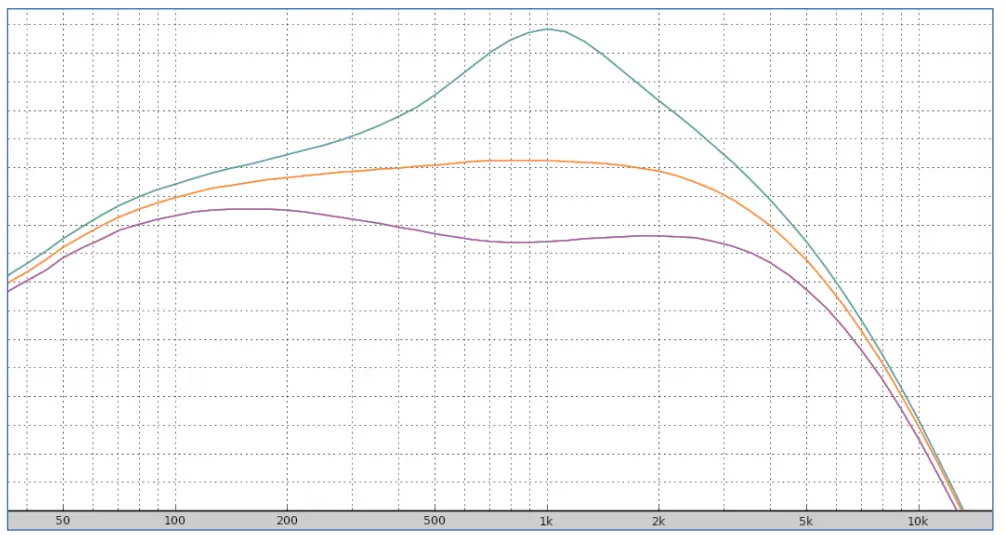The height and width of the screenshot is (535, 1006).
Task: Click the 200 frequency axis label
Action: point(287,520)
